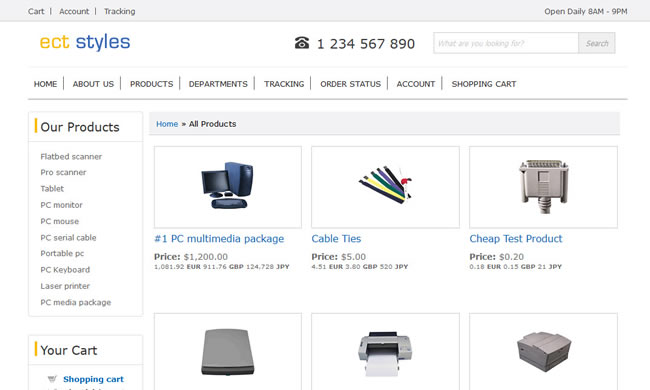Select Tablet in Our Products
The width and height of the screenshot is (650, 390).
[x=52, y=189]
